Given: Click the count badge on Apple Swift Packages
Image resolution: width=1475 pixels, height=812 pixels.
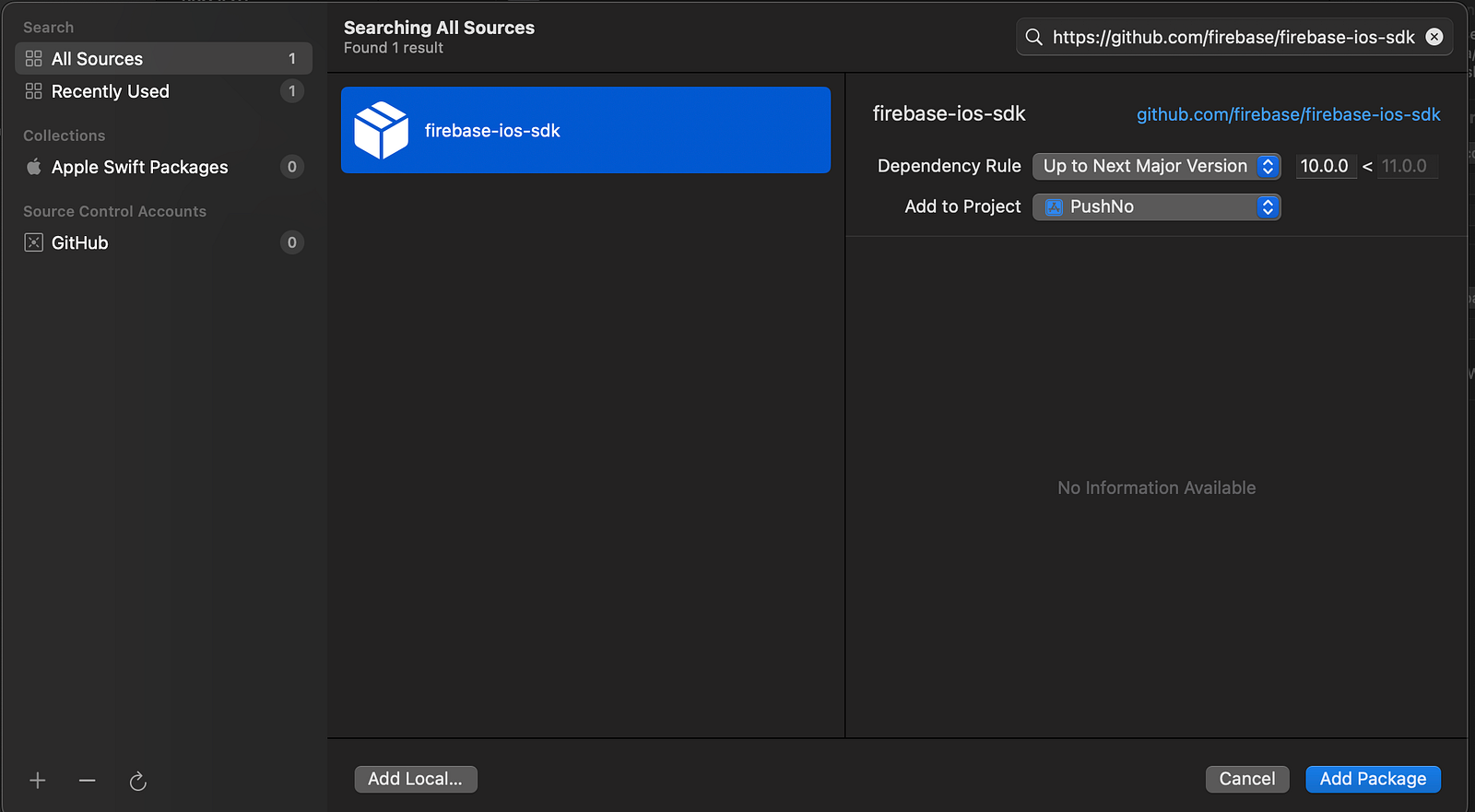Looking at the screenshot, I should click(292, 167).
